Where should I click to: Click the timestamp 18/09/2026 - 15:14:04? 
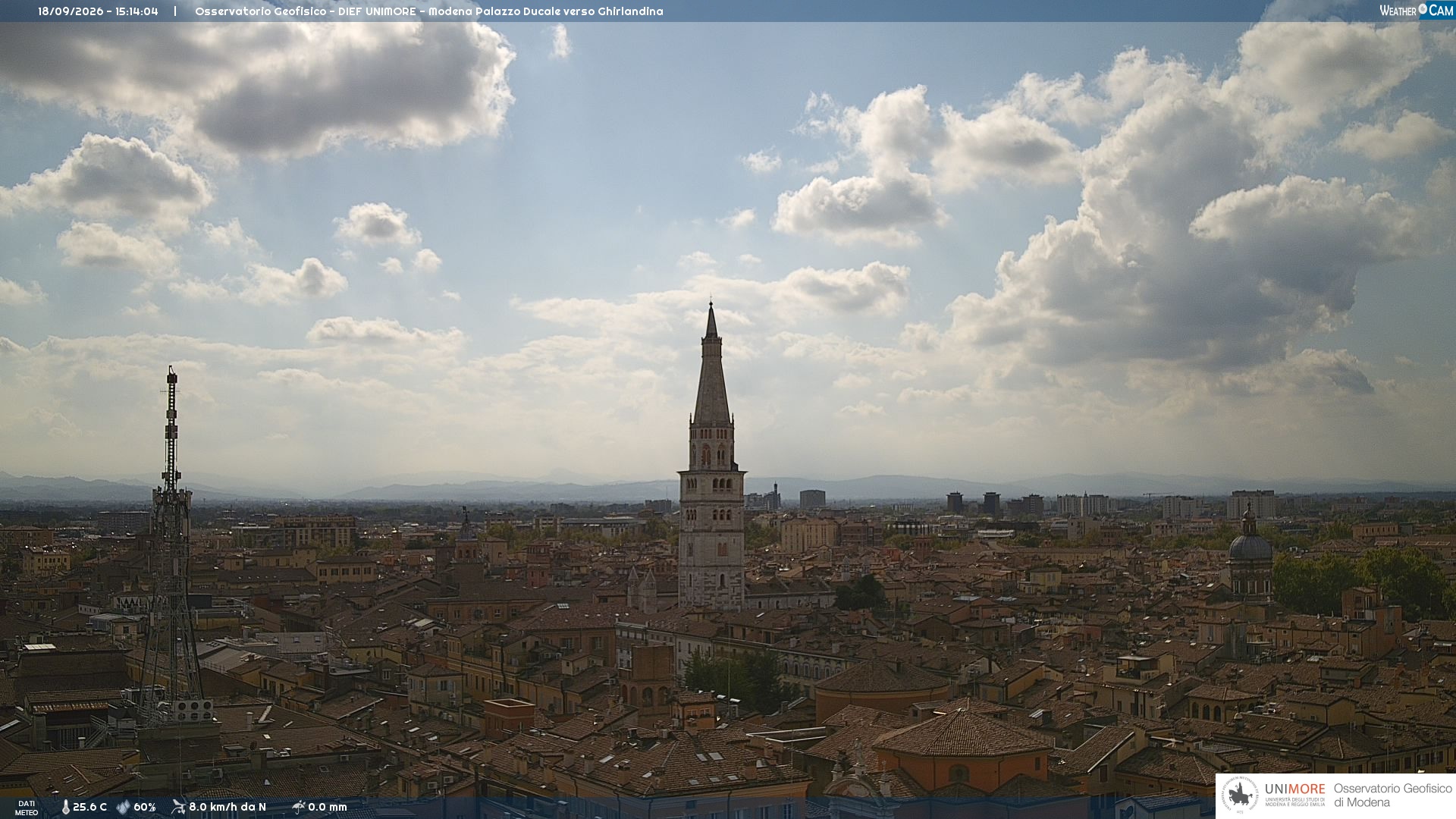[98, 11]
